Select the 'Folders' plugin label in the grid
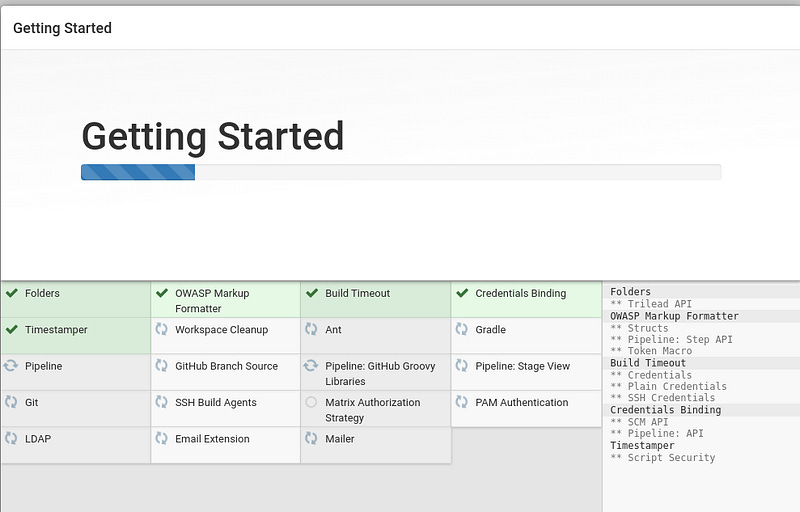The image size is (800, 512). (x=42, y=293)
